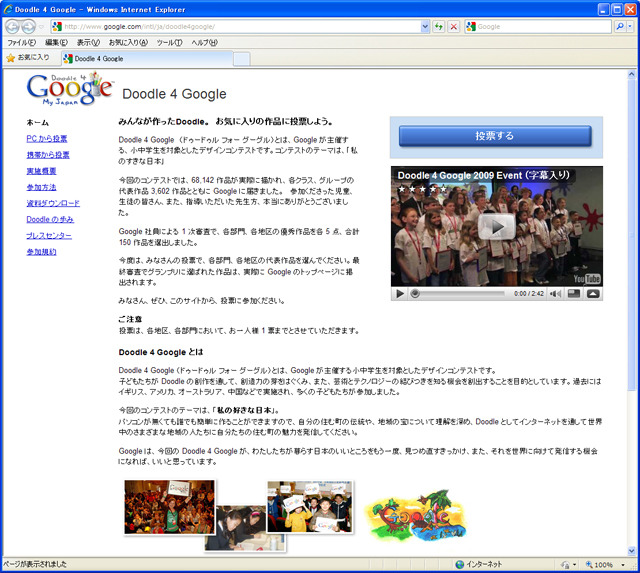Viewport: 640px width, 573px height.
Task: Click the video star rating
Action: coord(422,189)
